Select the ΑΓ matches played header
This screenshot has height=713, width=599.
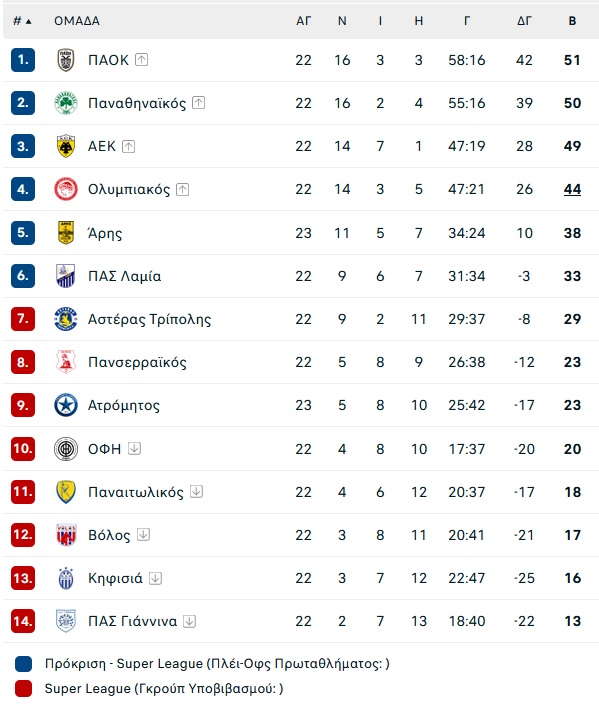(303, 21)
